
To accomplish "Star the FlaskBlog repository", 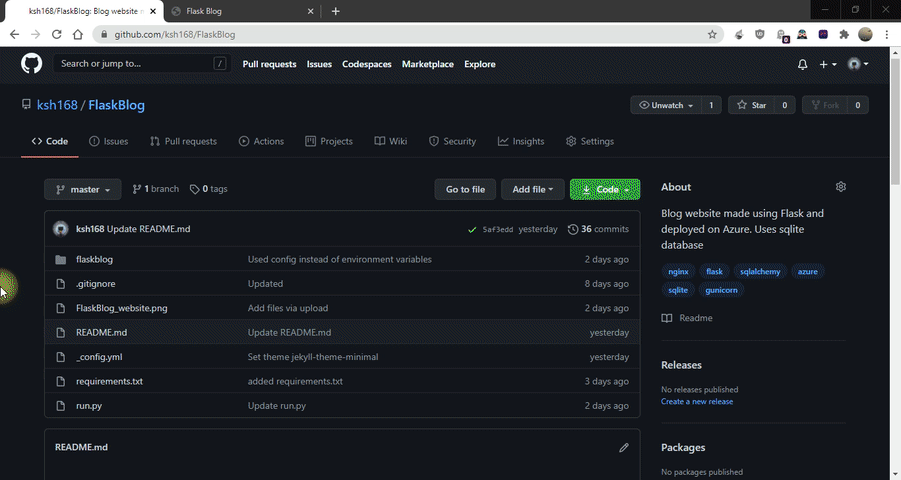I will 752,105.
